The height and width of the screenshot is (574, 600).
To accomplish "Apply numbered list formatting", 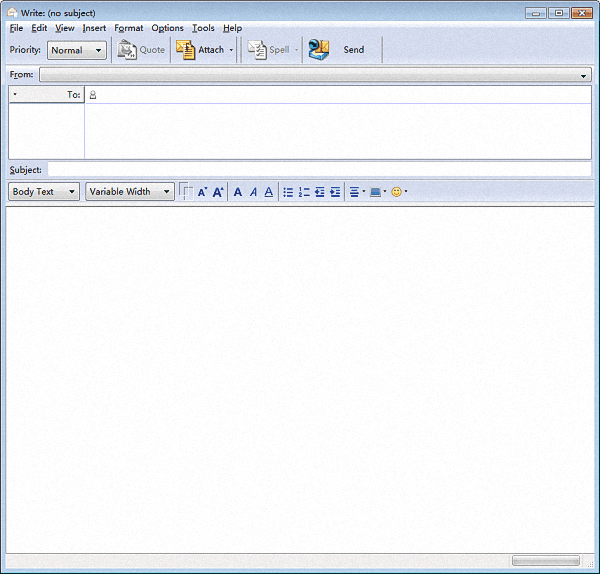I will (304, 192).
